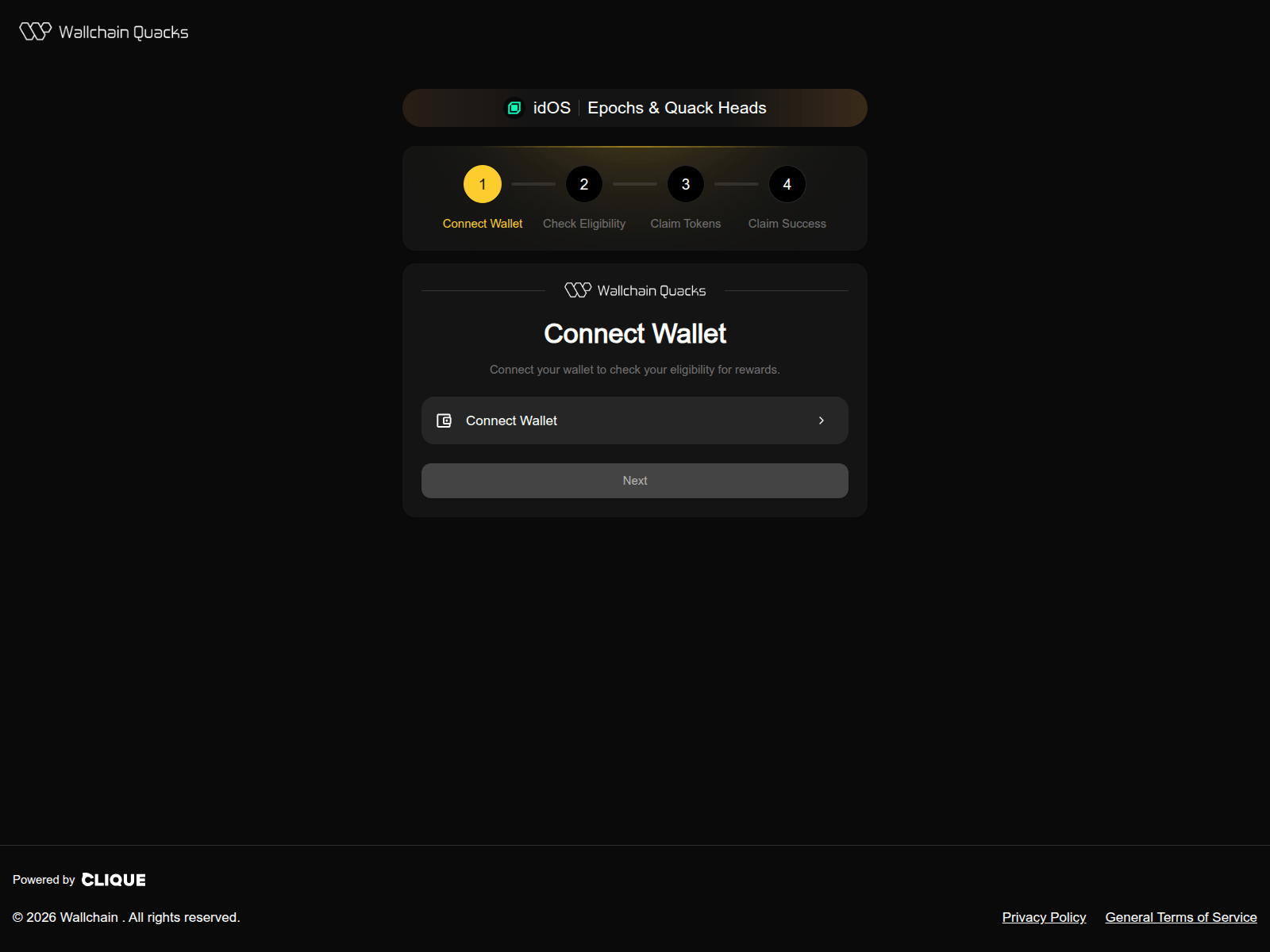Click the Wallchain Quacks logo in the header
Viewport: 1270px width, 952px height.
coord(102,32)
